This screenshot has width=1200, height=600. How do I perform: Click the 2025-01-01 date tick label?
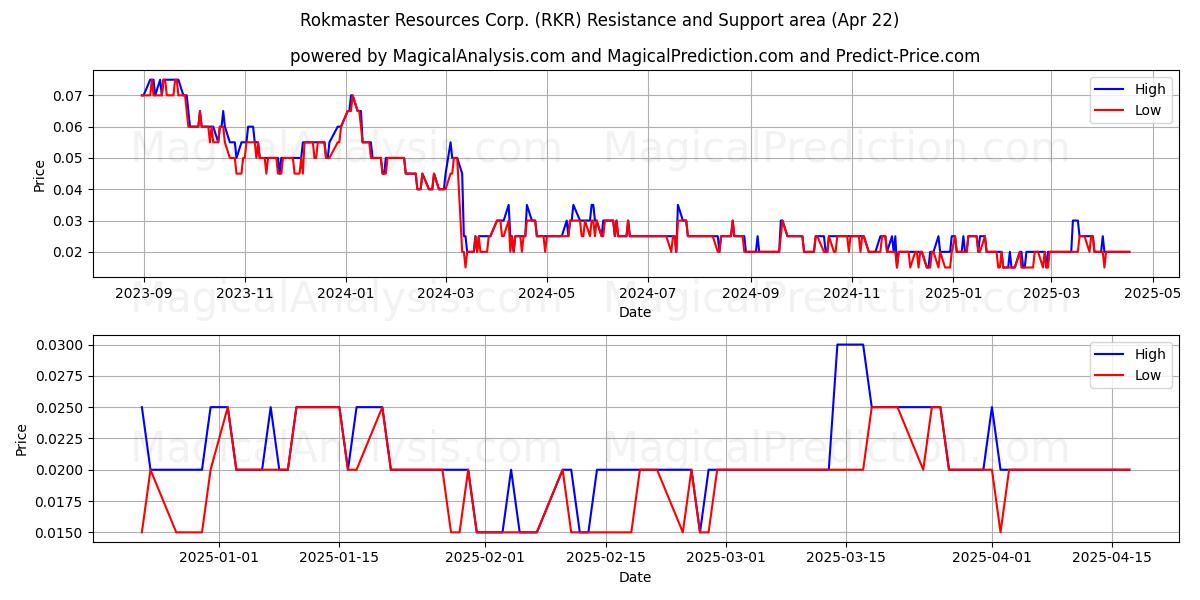click(x=219, y=558)
